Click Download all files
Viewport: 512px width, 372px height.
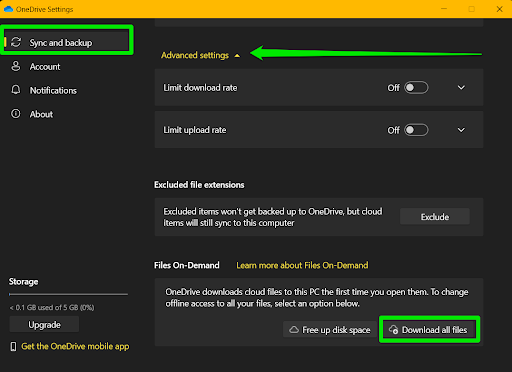pos(429,330)
